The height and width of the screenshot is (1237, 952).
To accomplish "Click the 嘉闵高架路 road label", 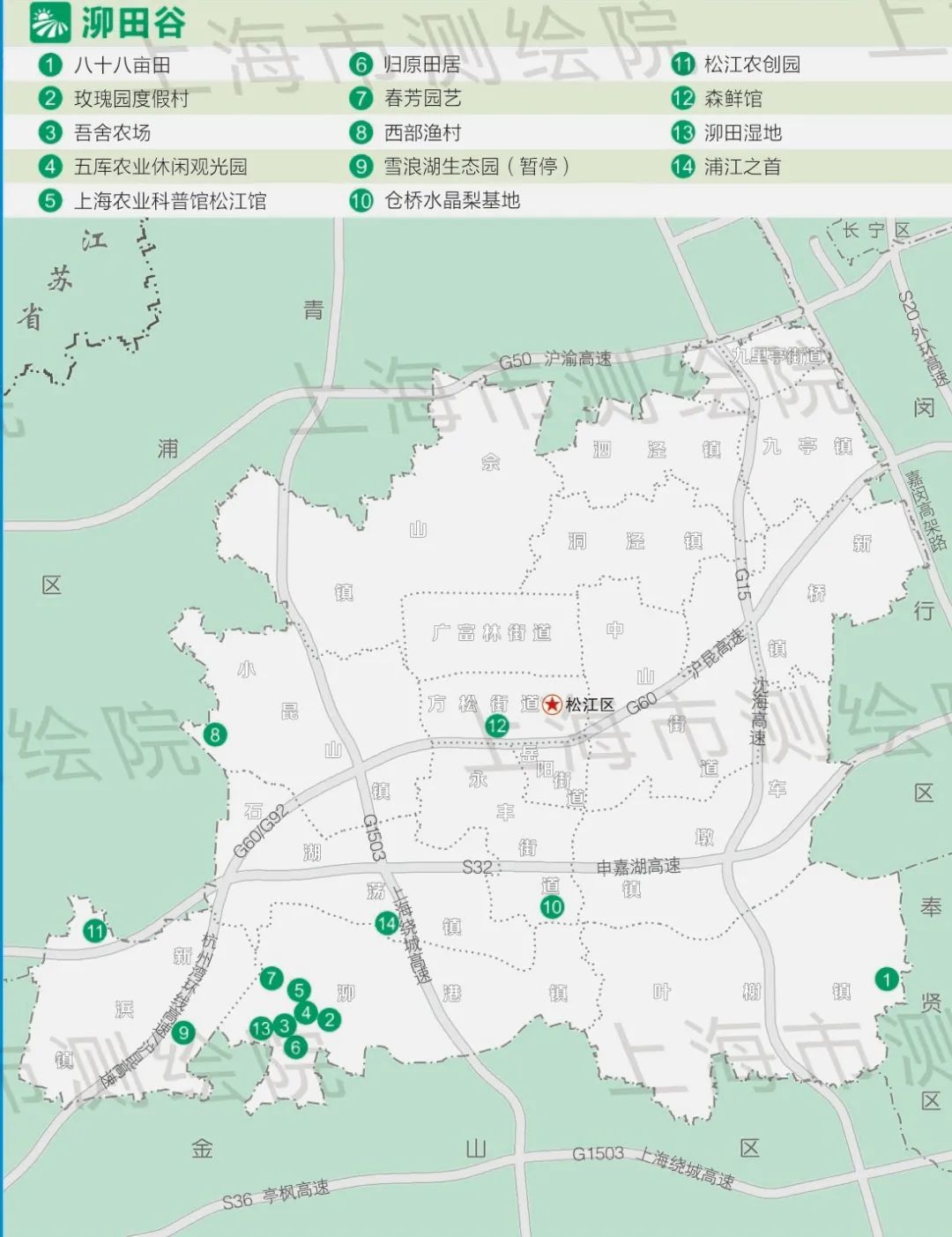I will [927, 510].
